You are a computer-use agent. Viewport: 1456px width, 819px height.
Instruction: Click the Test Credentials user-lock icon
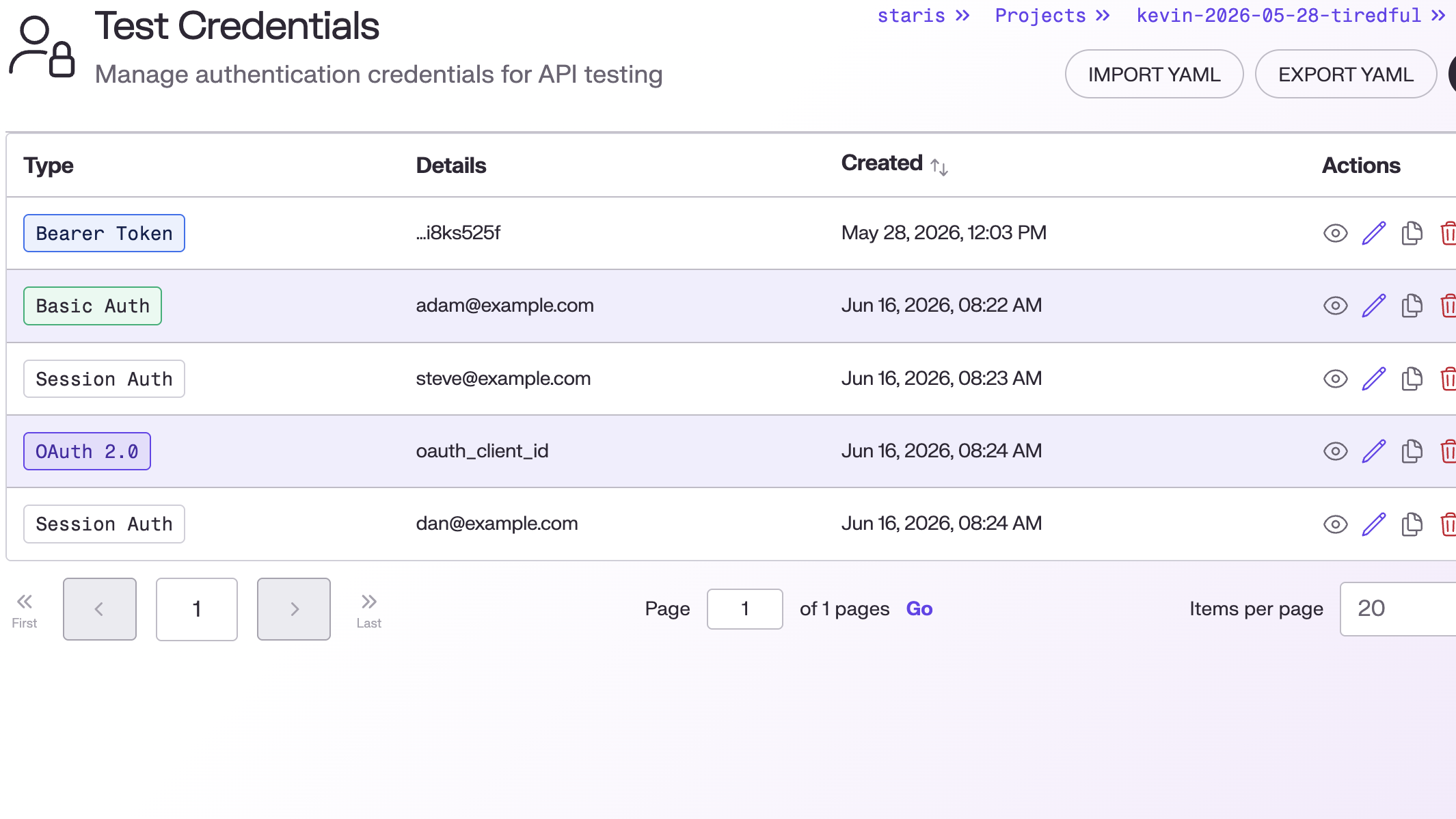[x=42, y=46]
